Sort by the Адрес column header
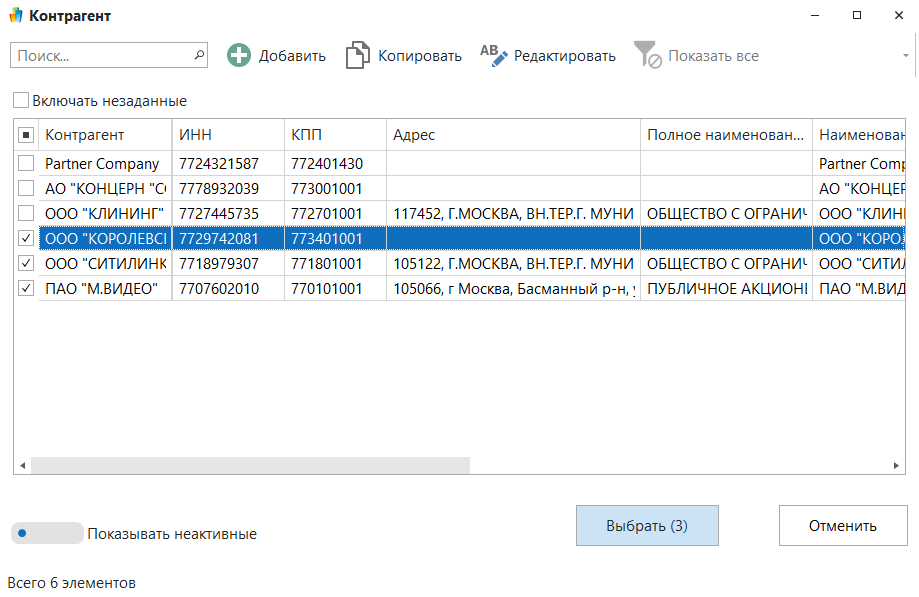This screenshot has width=919, height=597. point(512,135)
